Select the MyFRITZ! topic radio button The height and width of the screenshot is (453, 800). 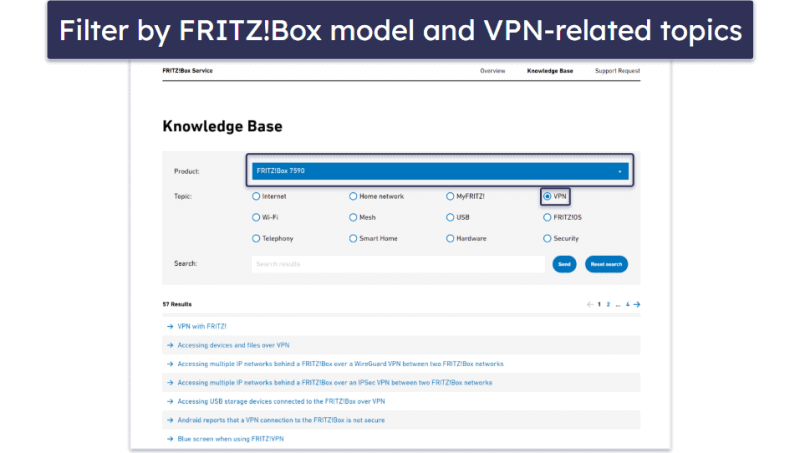coord(450,196)
